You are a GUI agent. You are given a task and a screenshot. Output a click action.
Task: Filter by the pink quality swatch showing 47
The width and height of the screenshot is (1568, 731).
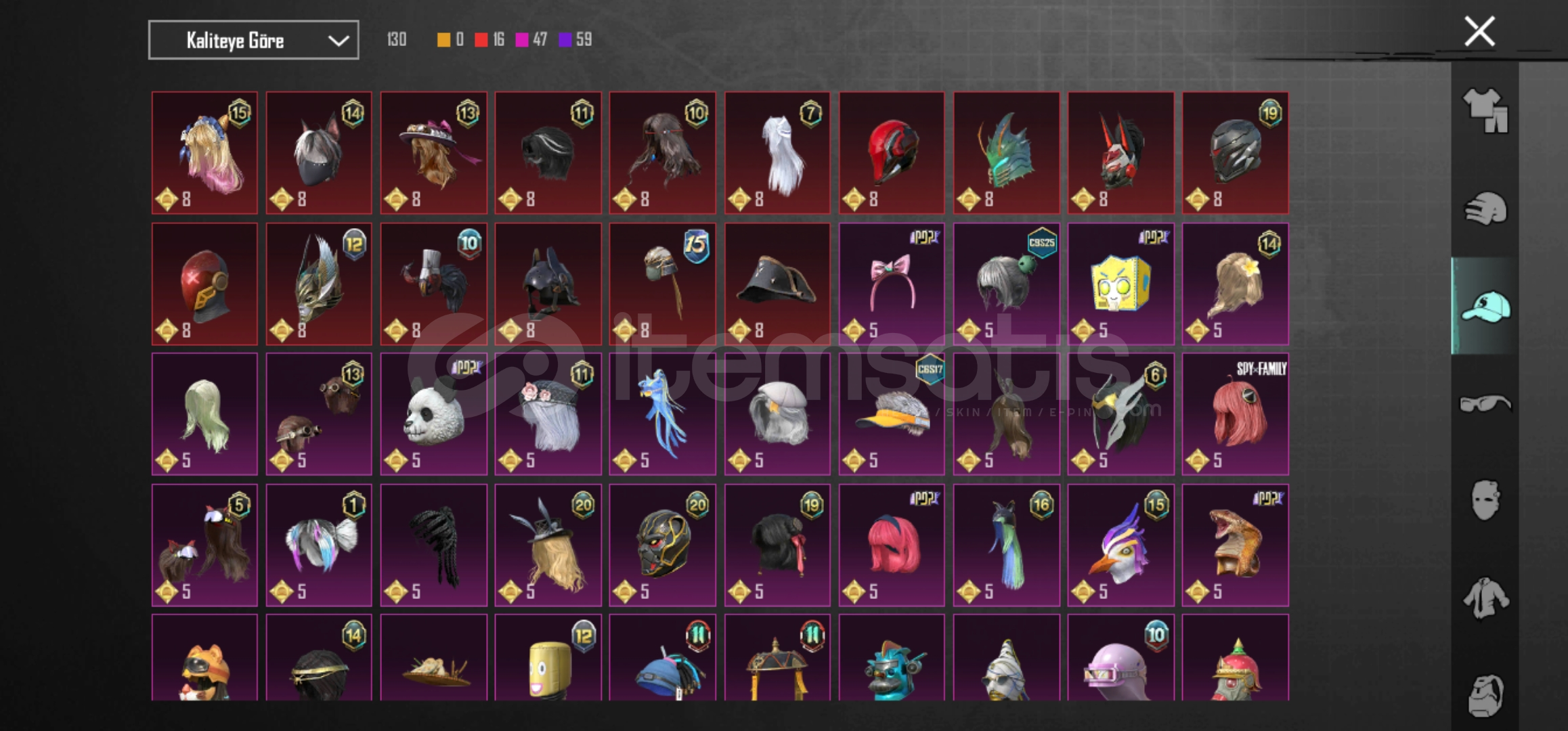522,40
